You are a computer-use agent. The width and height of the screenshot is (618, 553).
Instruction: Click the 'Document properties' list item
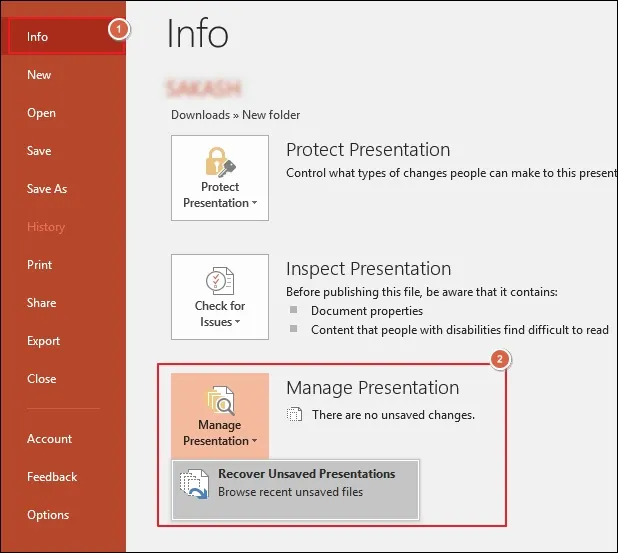367,311
